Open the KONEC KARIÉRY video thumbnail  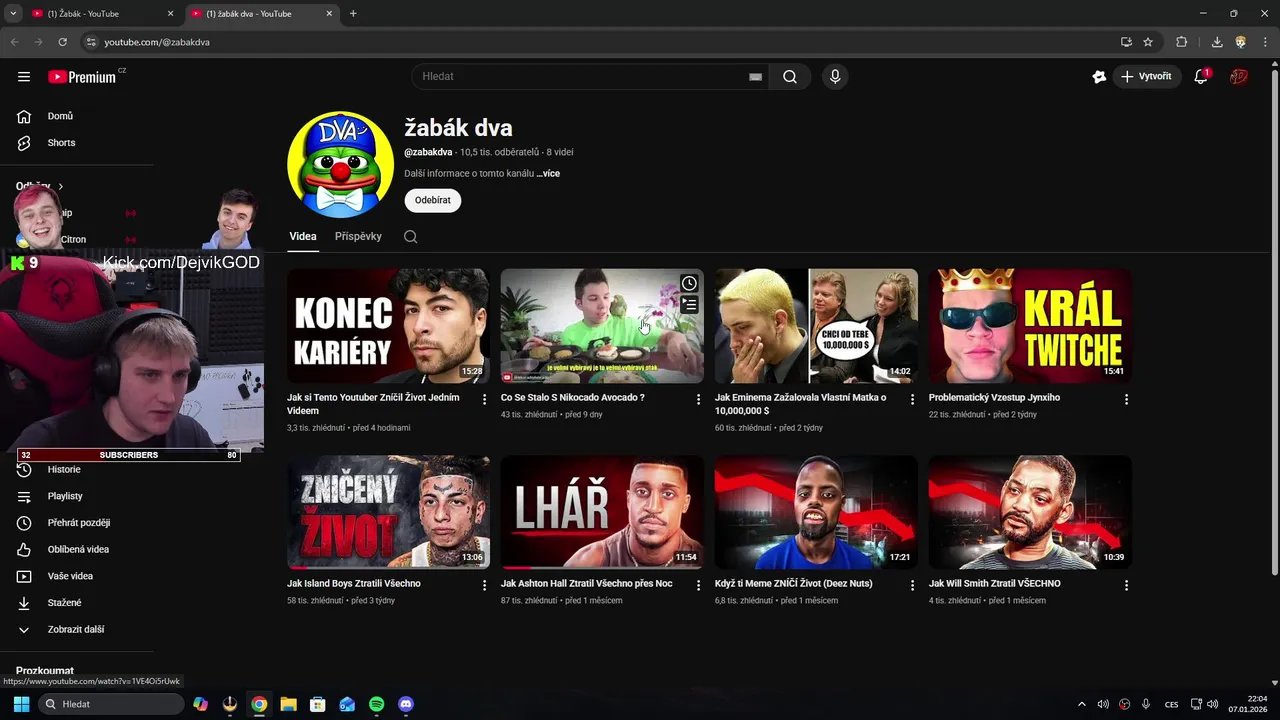pyautogui.click(x=388, y=325)
